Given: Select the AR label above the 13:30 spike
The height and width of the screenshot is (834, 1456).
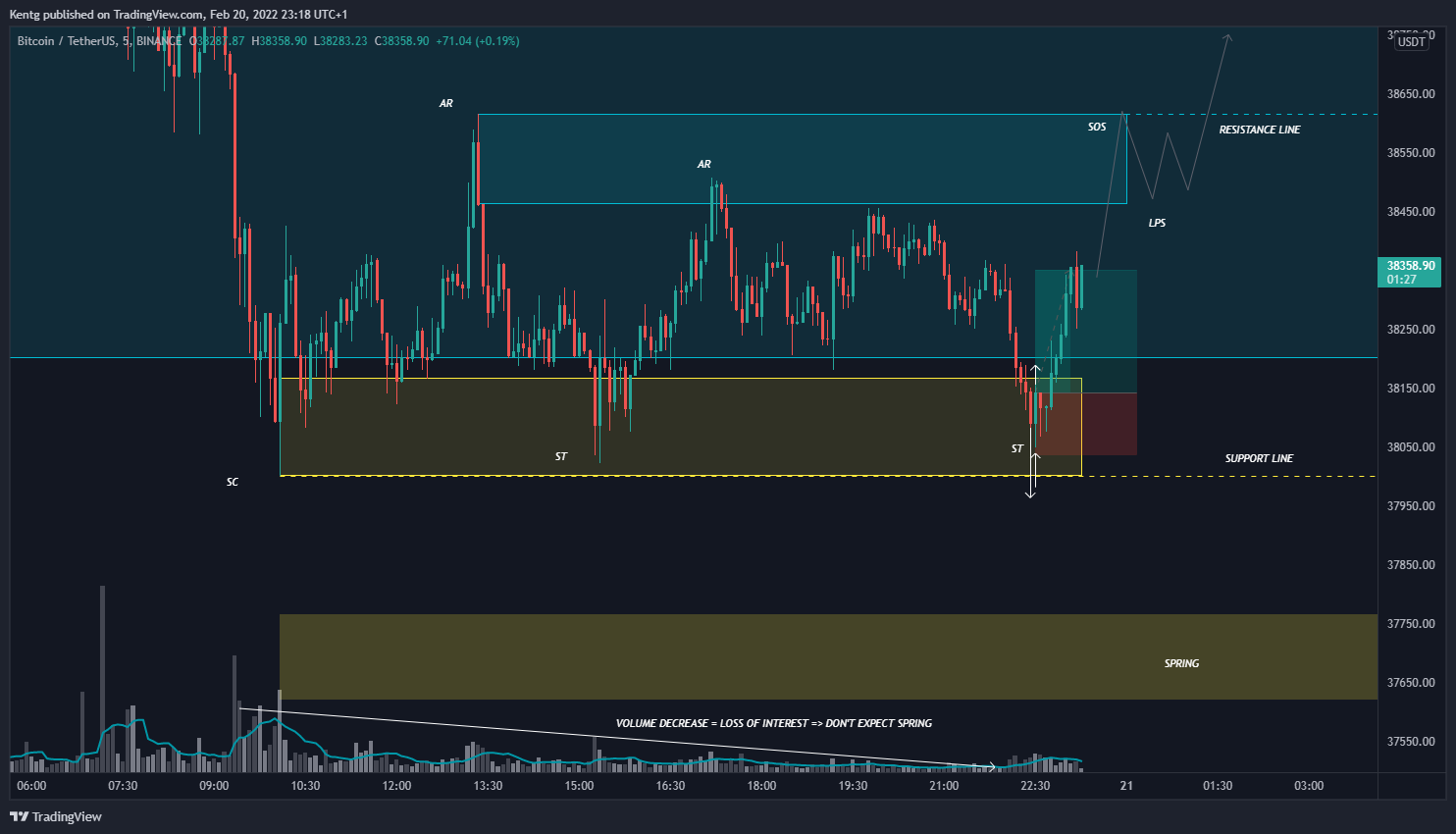Looking at the screenshot, I should point(446,103).
